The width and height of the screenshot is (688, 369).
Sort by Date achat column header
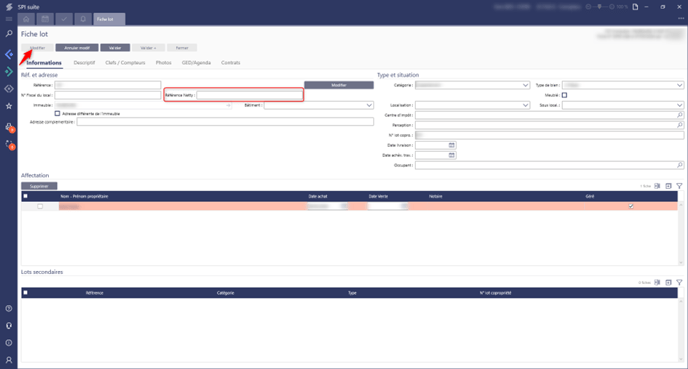point(318,196)
